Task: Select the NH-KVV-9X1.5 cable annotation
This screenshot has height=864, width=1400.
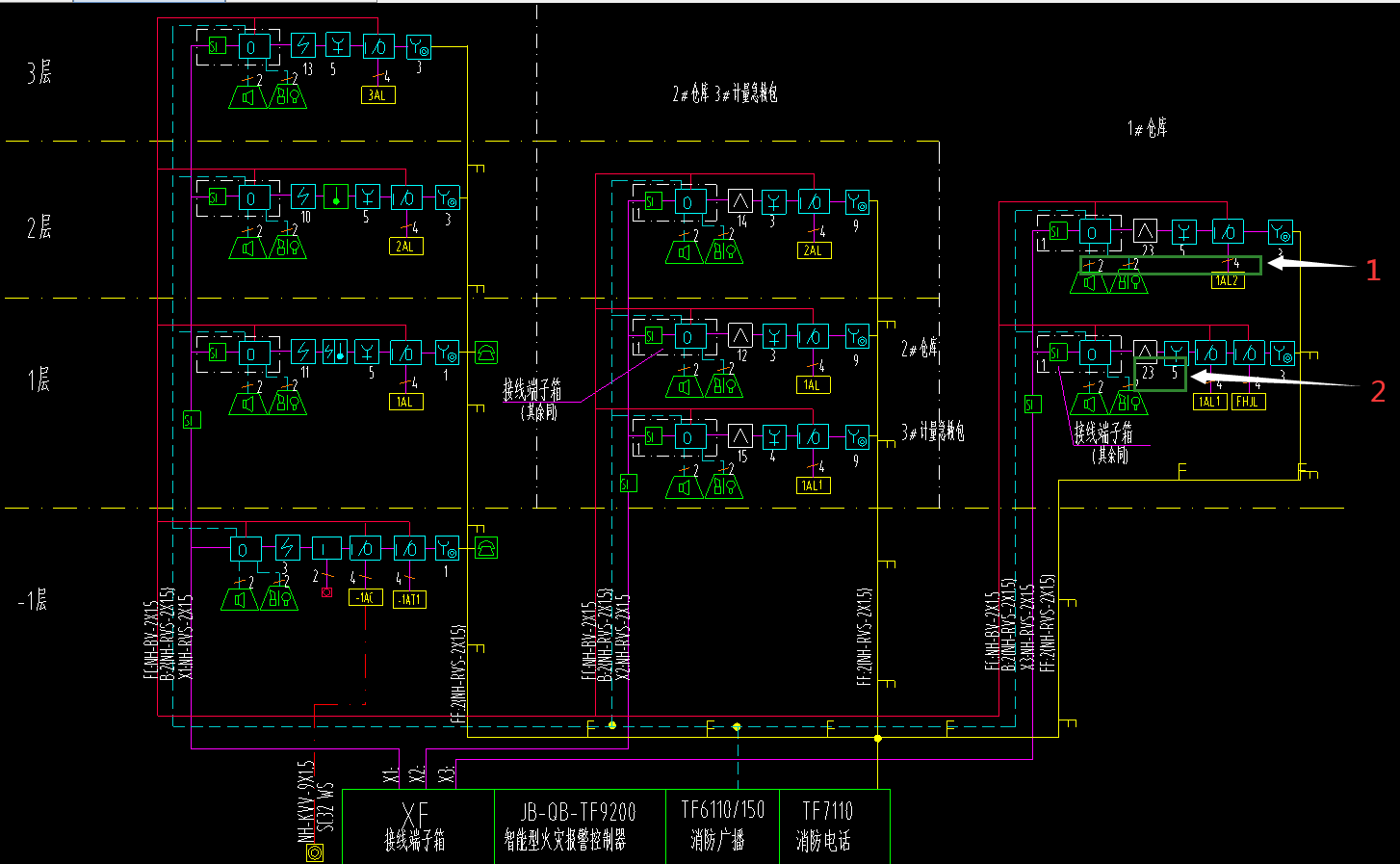Action: (x=306, y=802)
